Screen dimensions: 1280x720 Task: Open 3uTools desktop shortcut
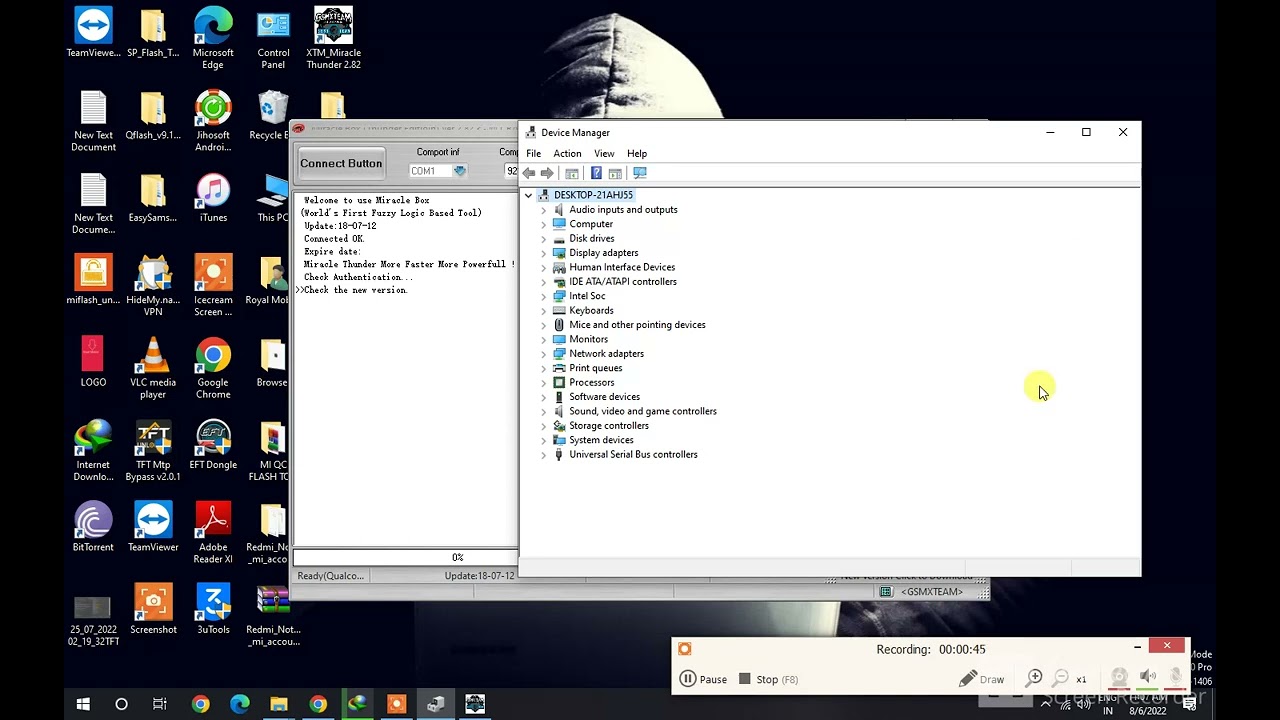pos(213,610)
